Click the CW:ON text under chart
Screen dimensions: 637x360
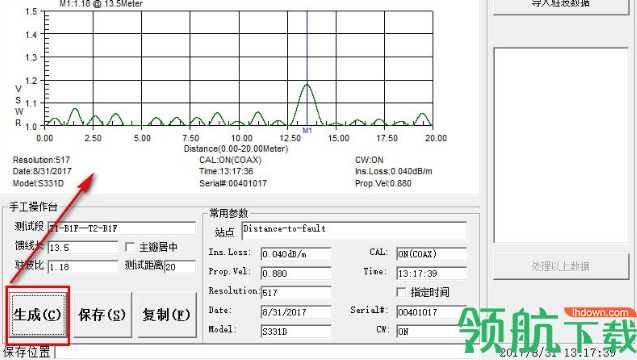[x=369, y=160]
